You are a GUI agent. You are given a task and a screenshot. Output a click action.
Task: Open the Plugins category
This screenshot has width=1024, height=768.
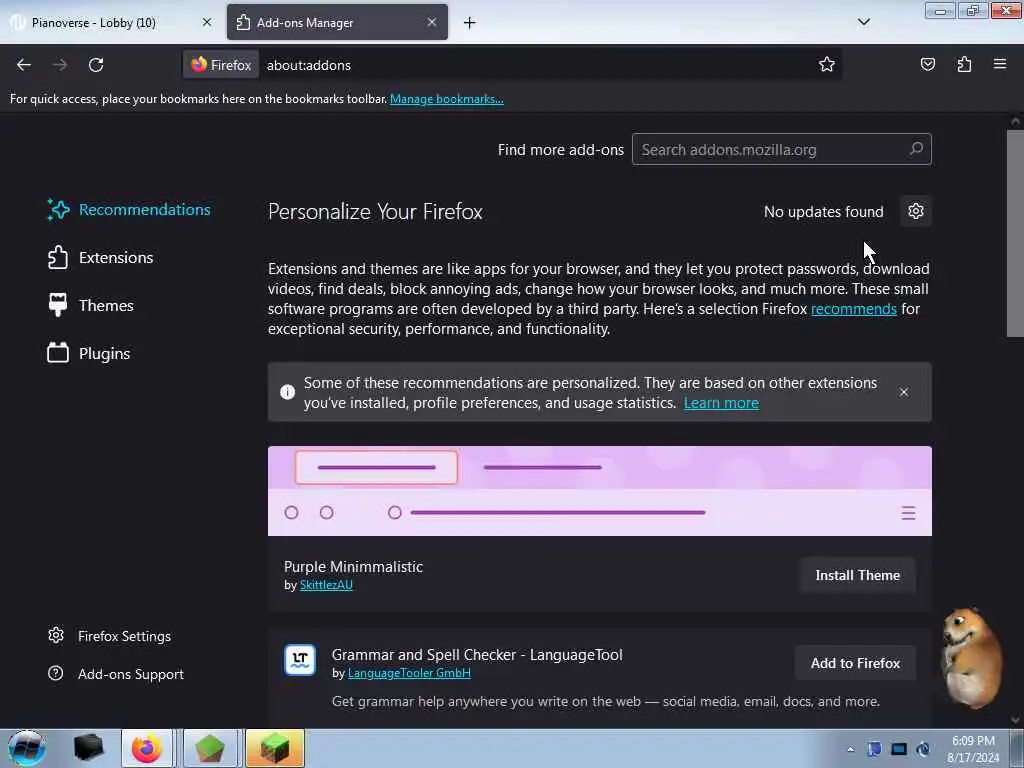point(89,353)
